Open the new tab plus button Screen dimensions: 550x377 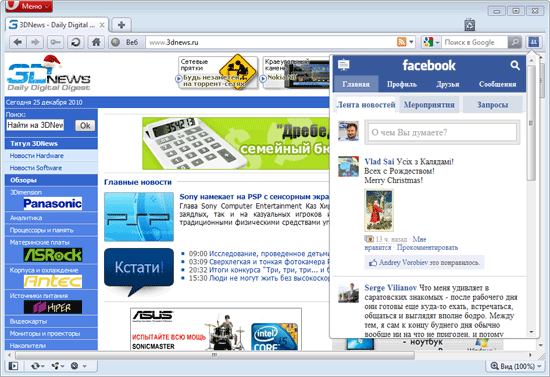click(x=121, y=25)
